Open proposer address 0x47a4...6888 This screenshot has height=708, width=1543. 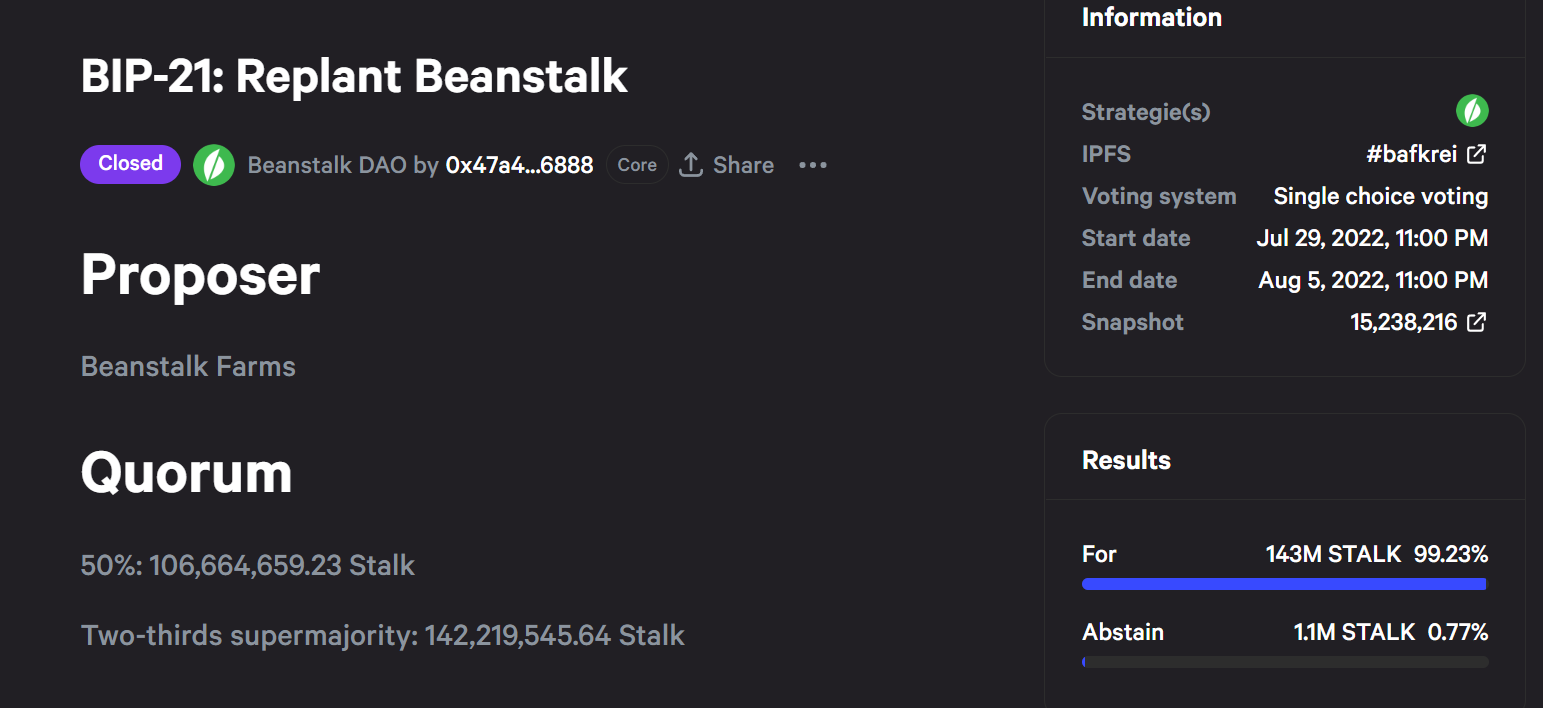[x=519, y=165]
